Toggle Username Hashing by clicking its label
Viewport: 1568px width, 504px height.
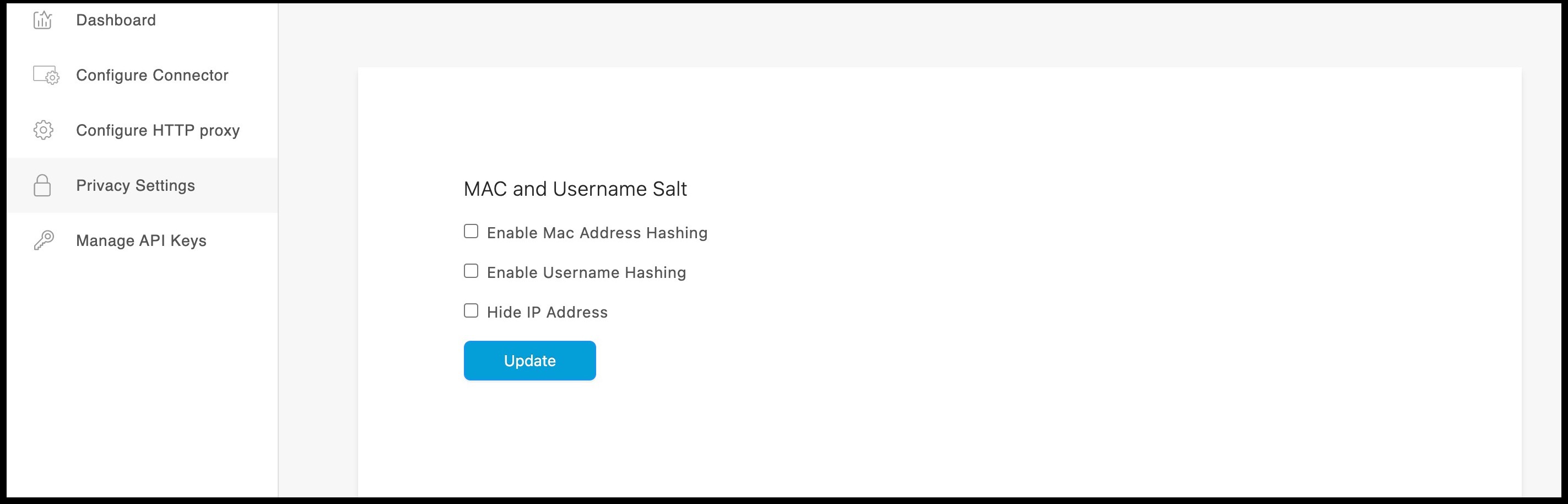coord(586,272)
